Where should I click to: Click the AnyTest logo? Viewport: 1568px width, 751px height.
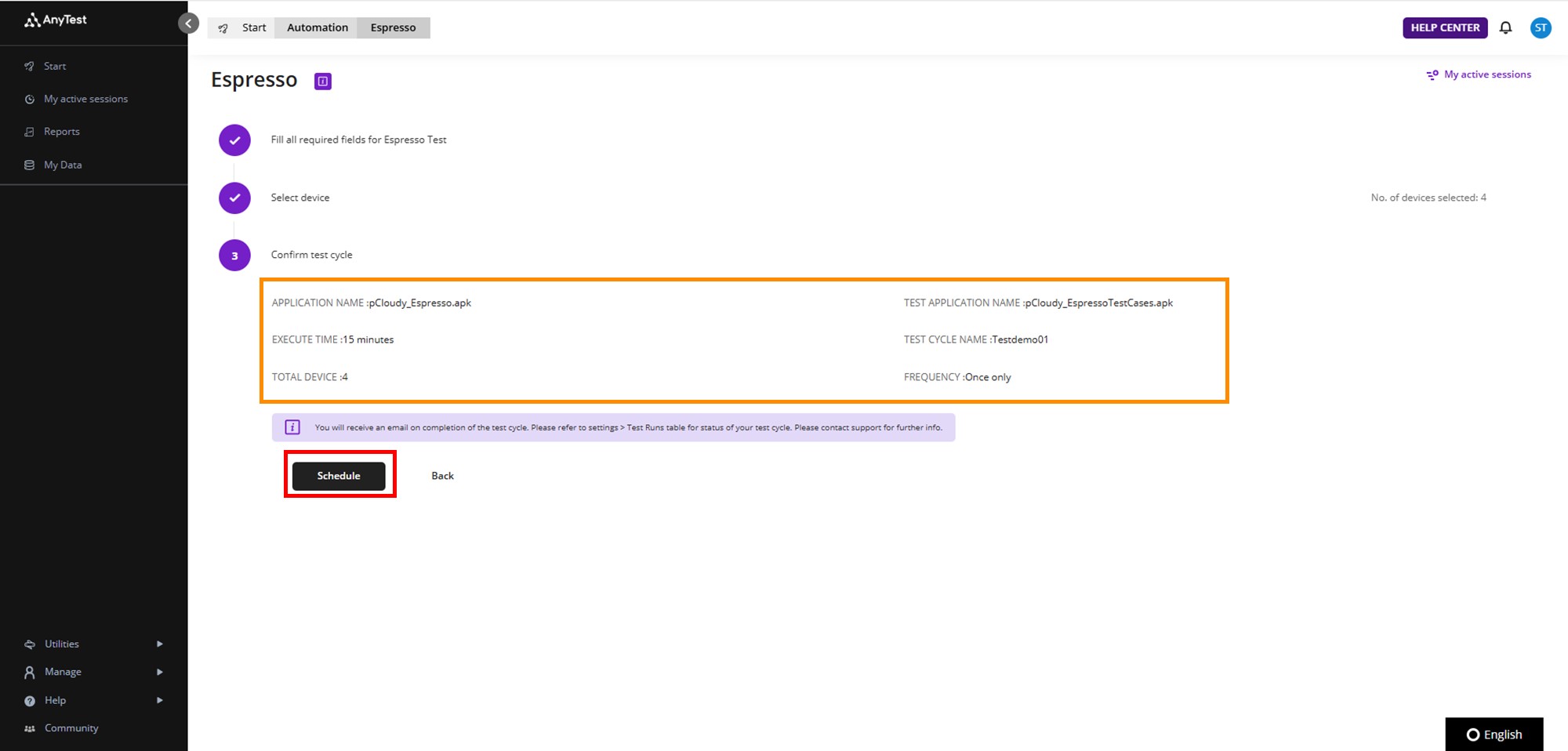point(56,20)
